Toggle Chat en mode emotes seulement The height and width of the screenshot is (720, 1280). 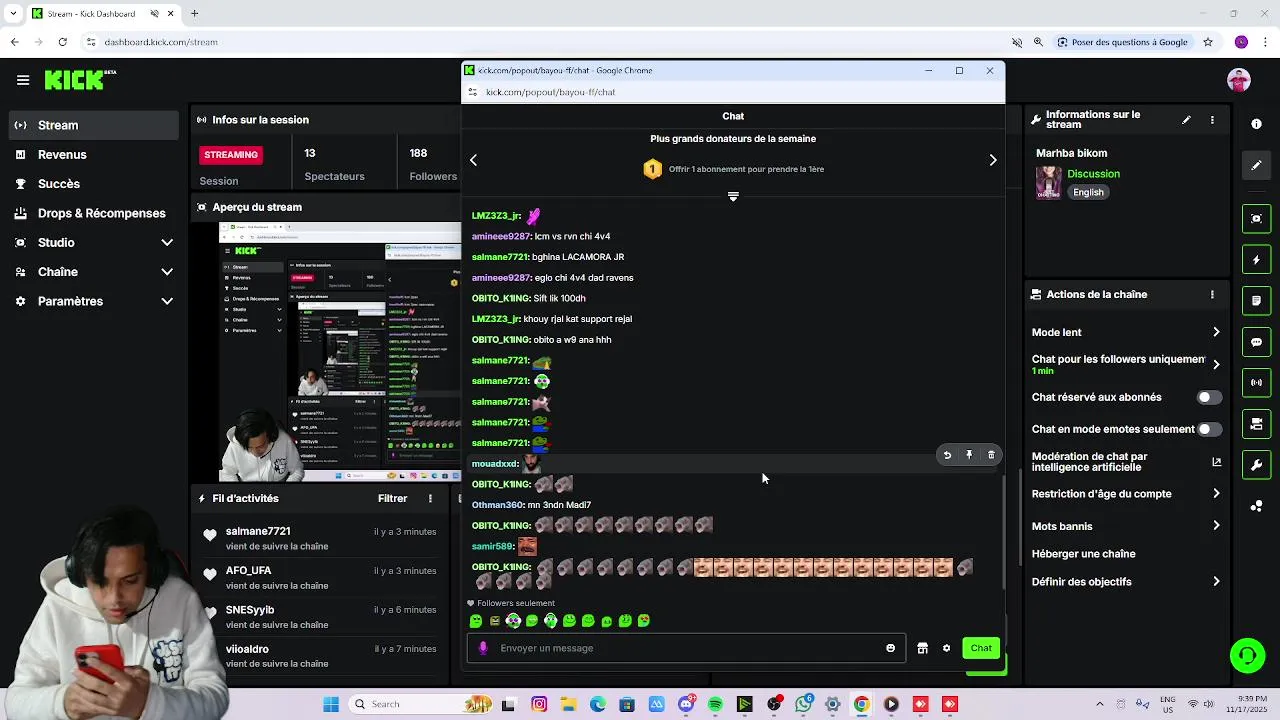[x=1209, y=429]
